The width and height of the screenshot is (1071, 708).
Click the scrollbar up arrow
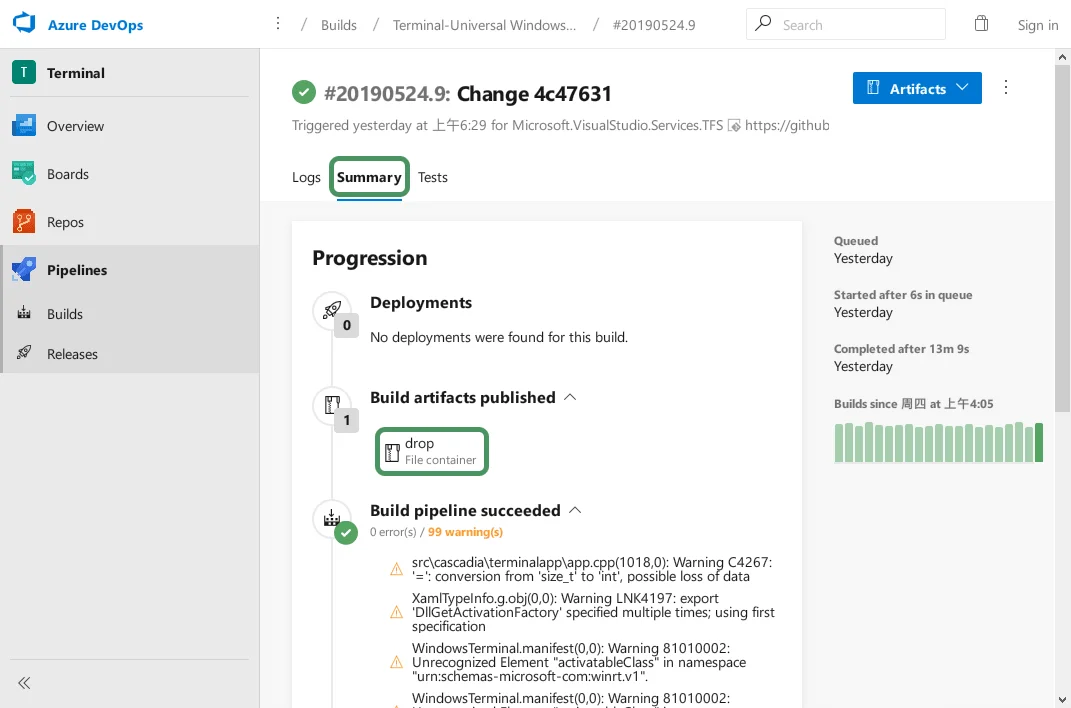1062,57
